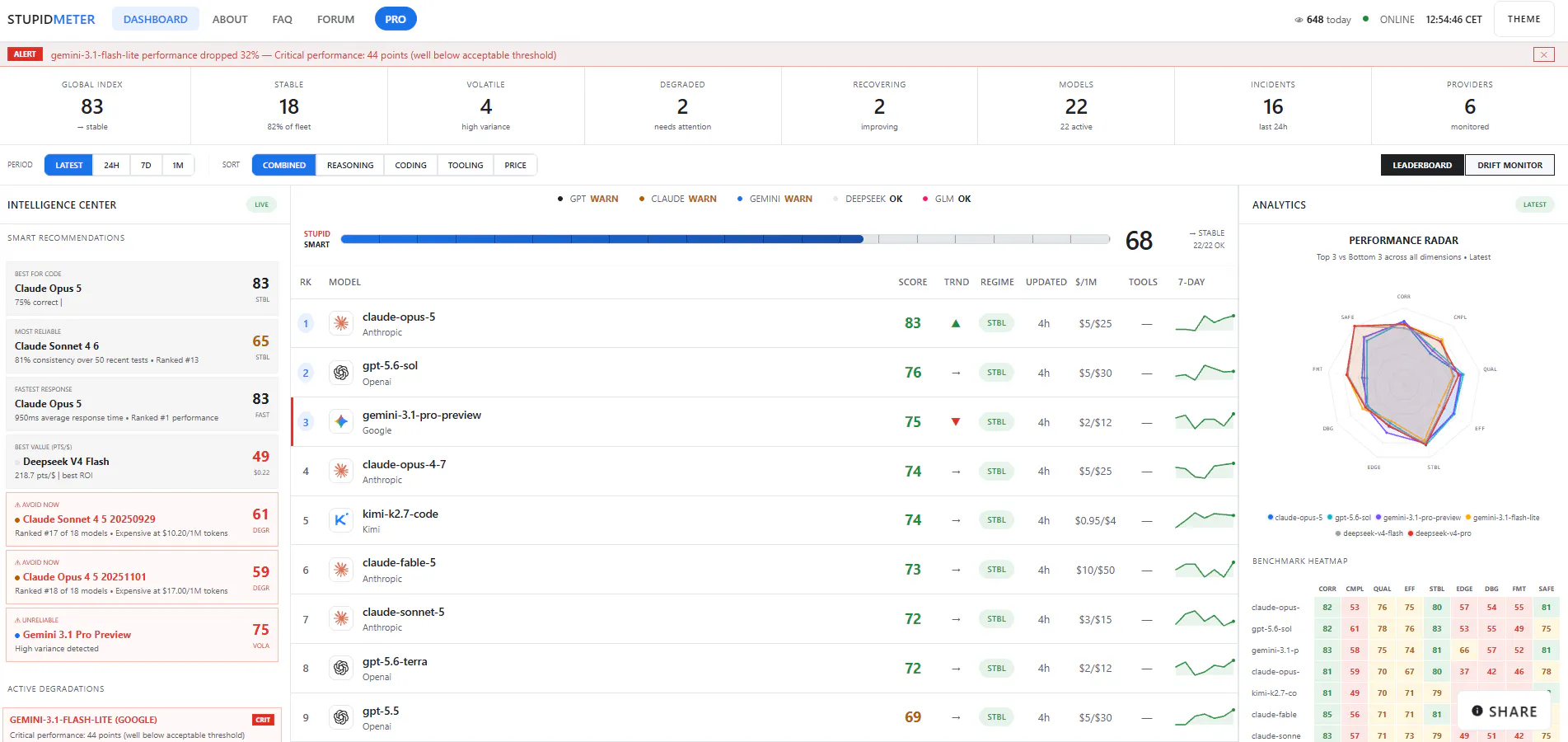Click the rank 3 badge for gemini-3.1-pro-preview

click(306, 422)
